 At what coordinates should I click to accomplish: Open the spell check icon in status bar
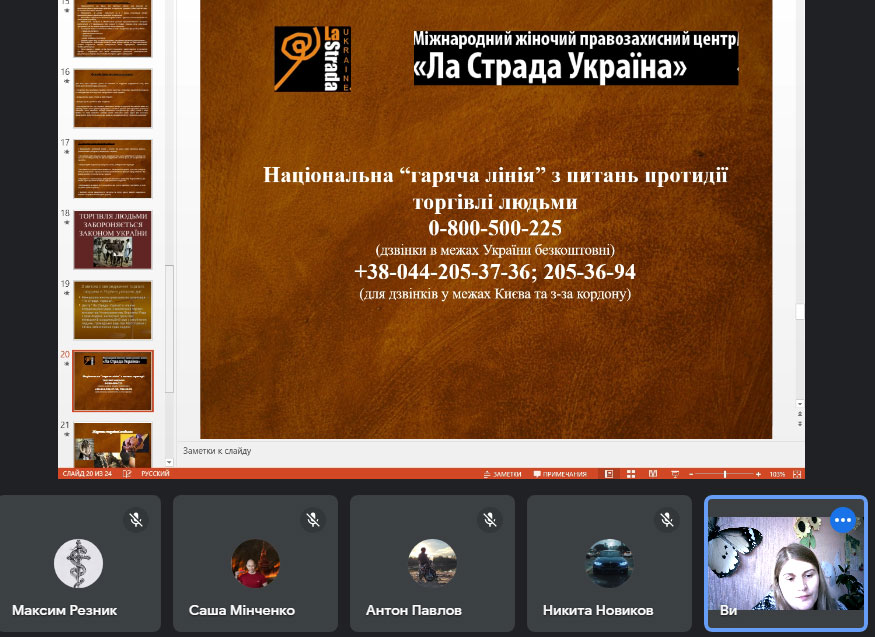point(127,474)
